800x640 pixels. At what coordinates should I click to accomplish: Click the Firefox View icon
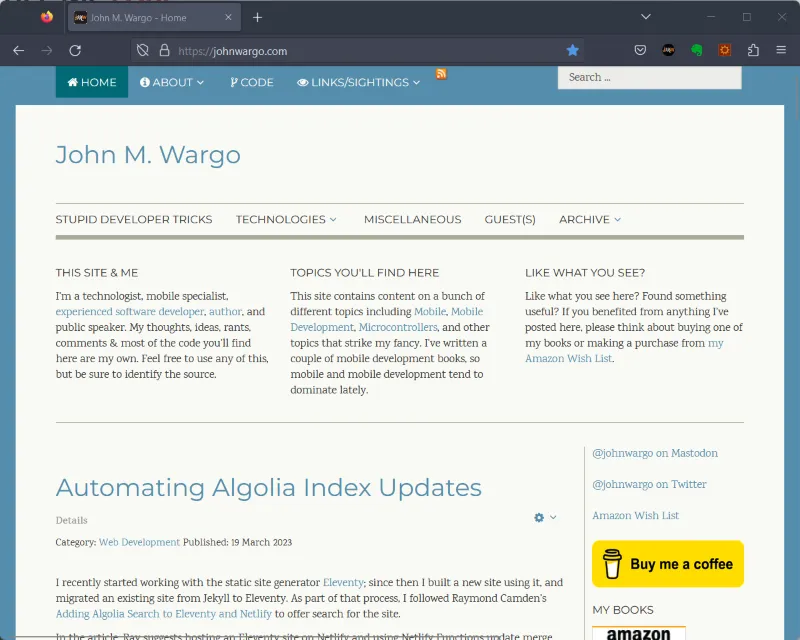point(47,17)
